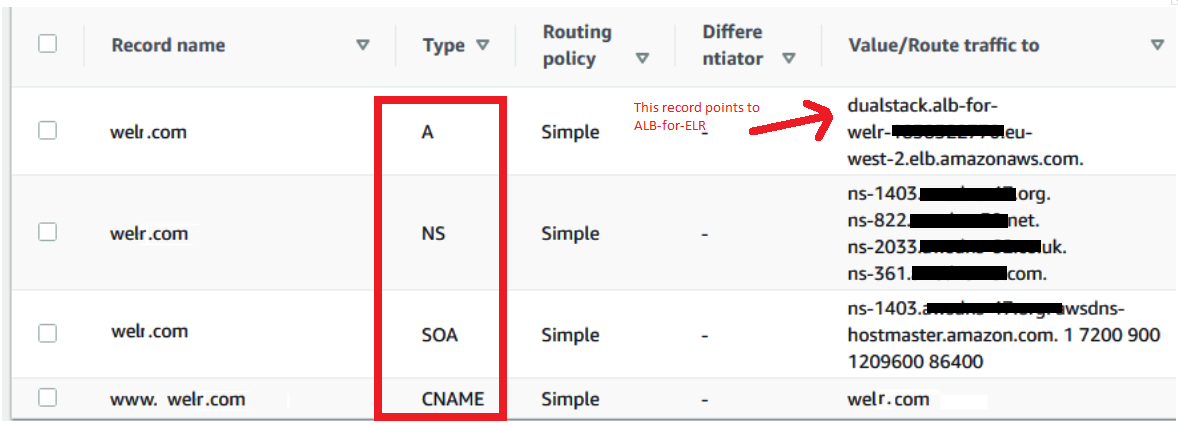Open the welr.com A record name
This screenshot has height=426, width=1178.
pyautogui.click(x=149, y=131)
